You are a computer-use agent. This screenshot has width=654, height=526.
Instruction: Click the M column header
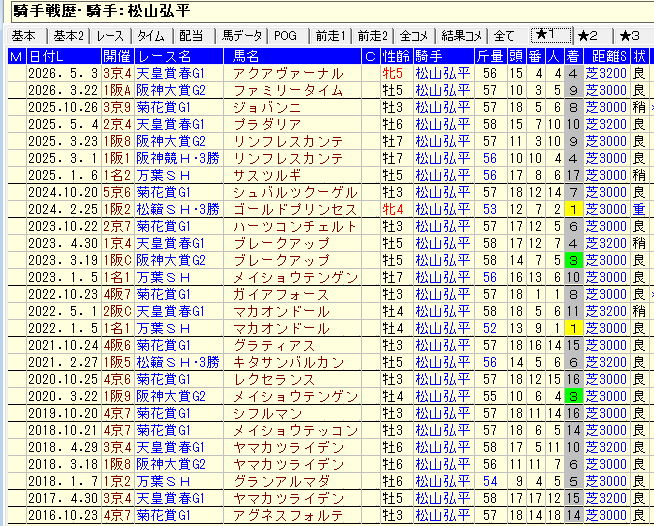[17, 56]
